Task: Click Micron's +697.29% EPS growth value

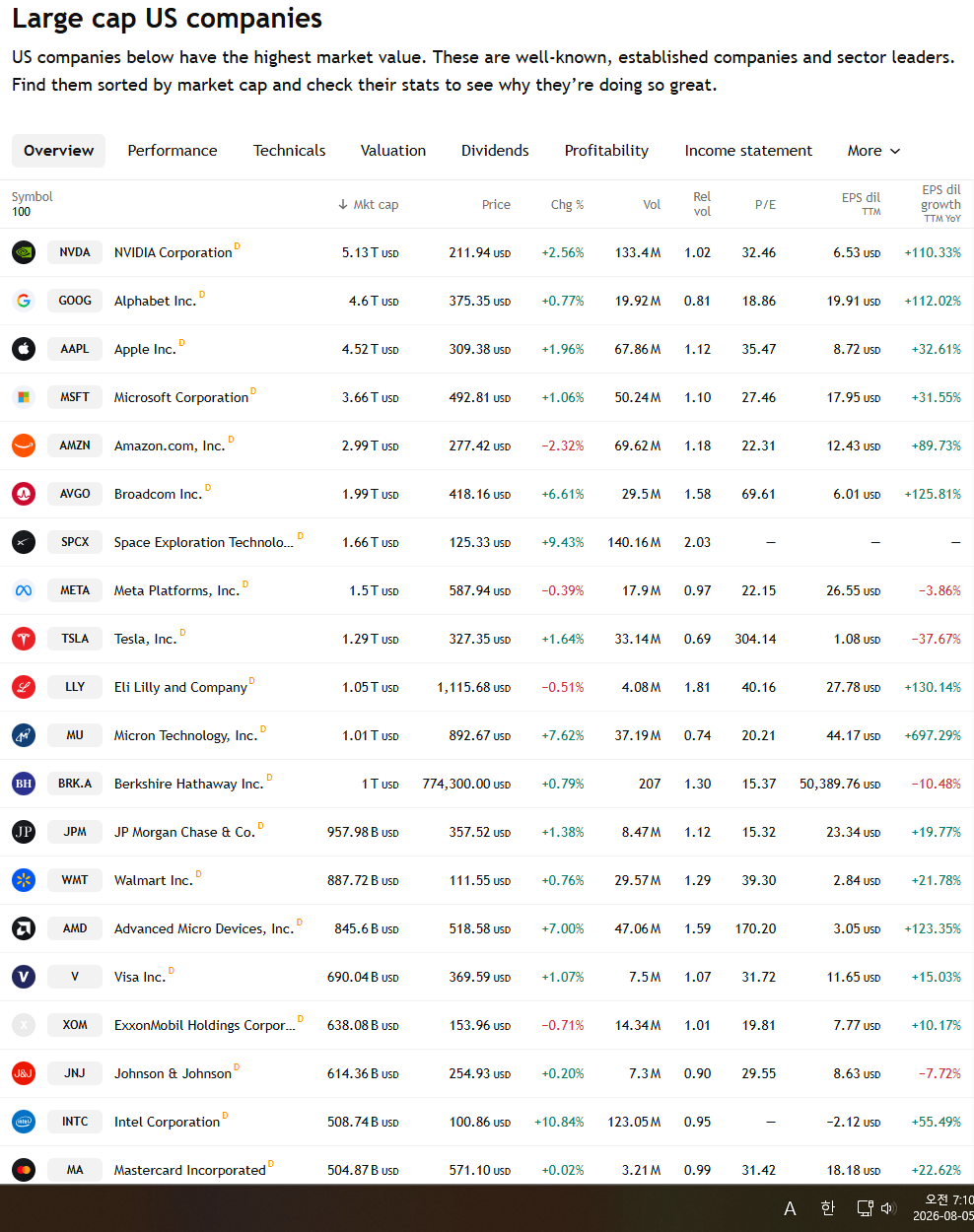Action: tap(933, 736)
